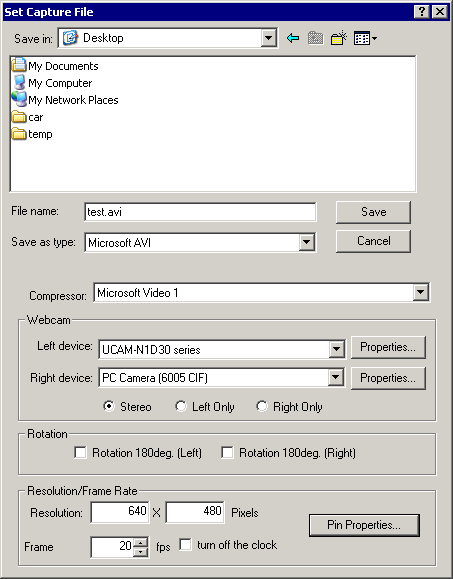Select the My Computer icon
The width and height of the screenshot is (453, 579).
pyautogui.click(x=19, y=83)
